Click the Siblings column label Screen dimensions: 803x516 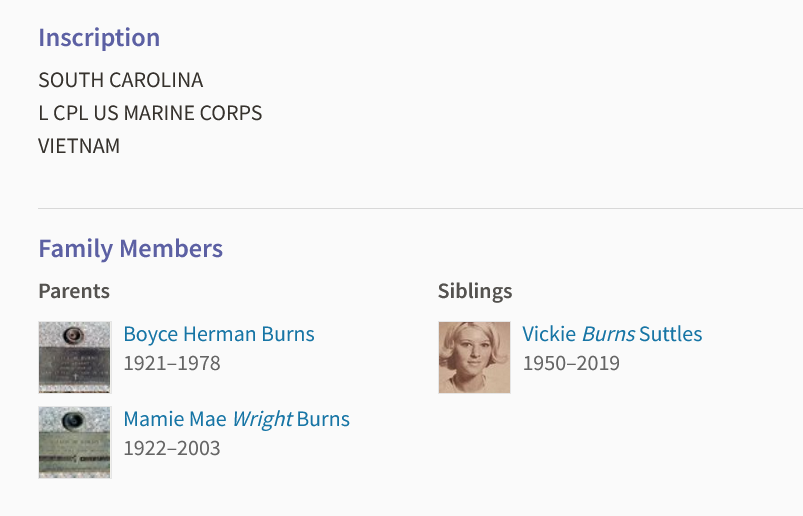tap(475, 291)
